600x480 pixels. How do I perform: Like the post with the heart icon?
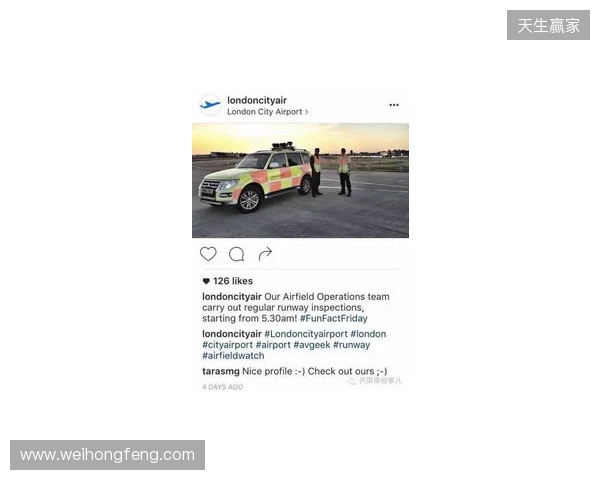click(208, 254)
